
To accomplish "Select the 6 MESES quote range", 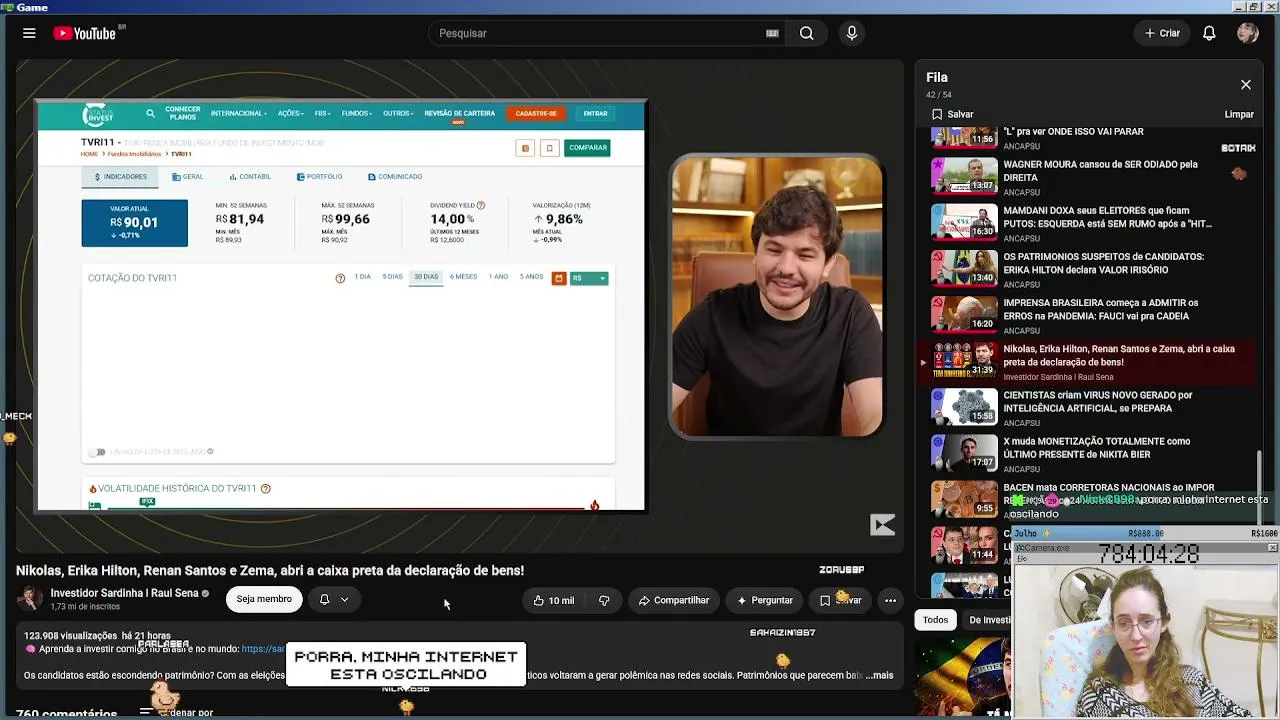I will point(463,277).
